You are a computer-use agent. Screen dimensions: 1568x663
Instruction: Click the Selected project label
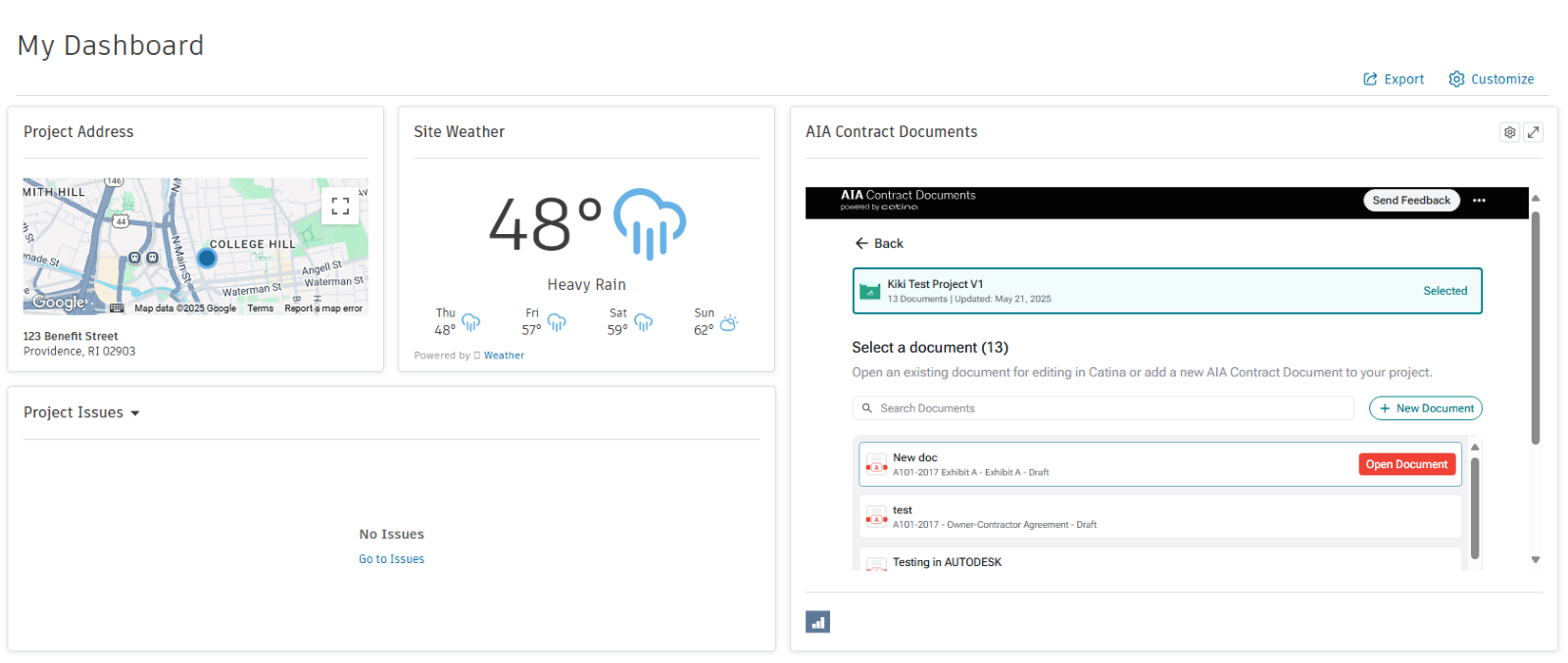coord(1445,291)
